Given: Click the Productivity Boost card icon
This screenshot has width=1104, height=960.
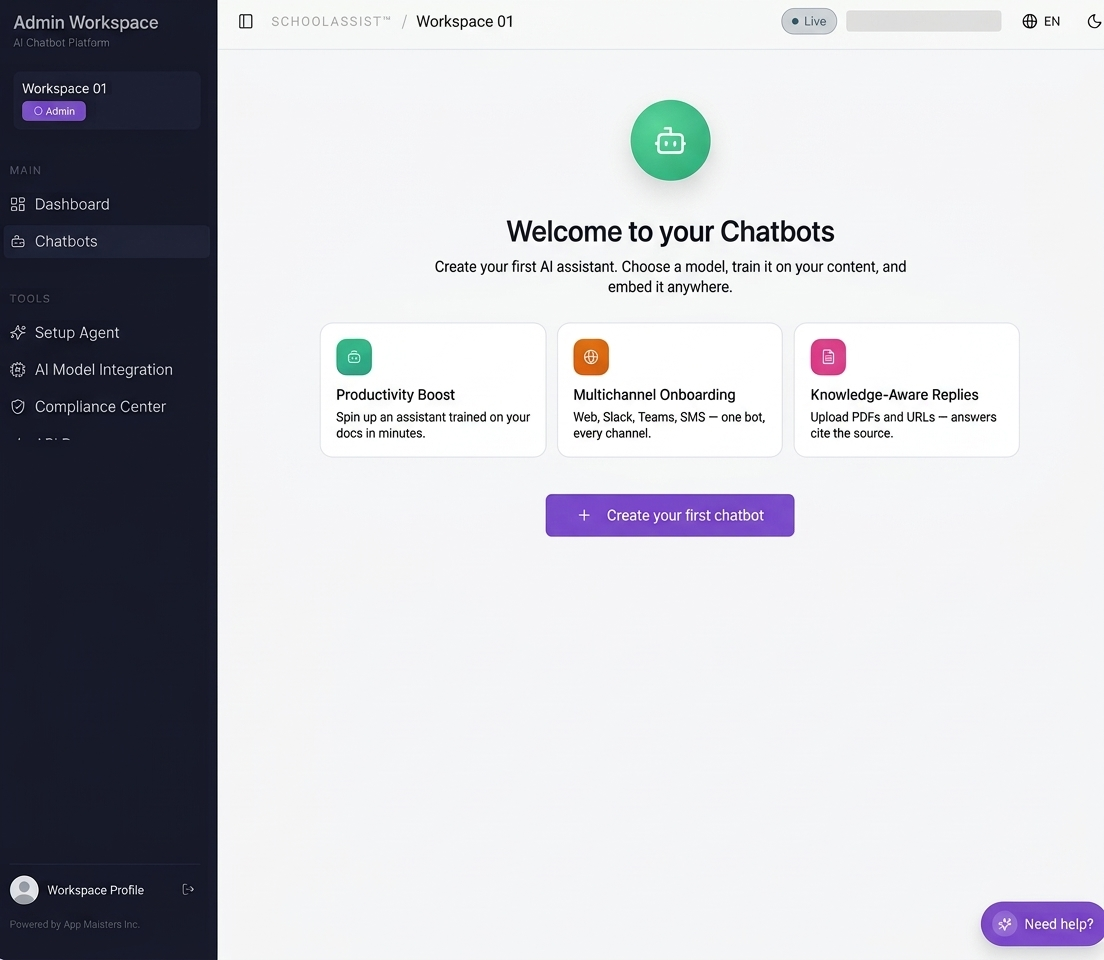Looking at the screenshot, I should 354,357.
